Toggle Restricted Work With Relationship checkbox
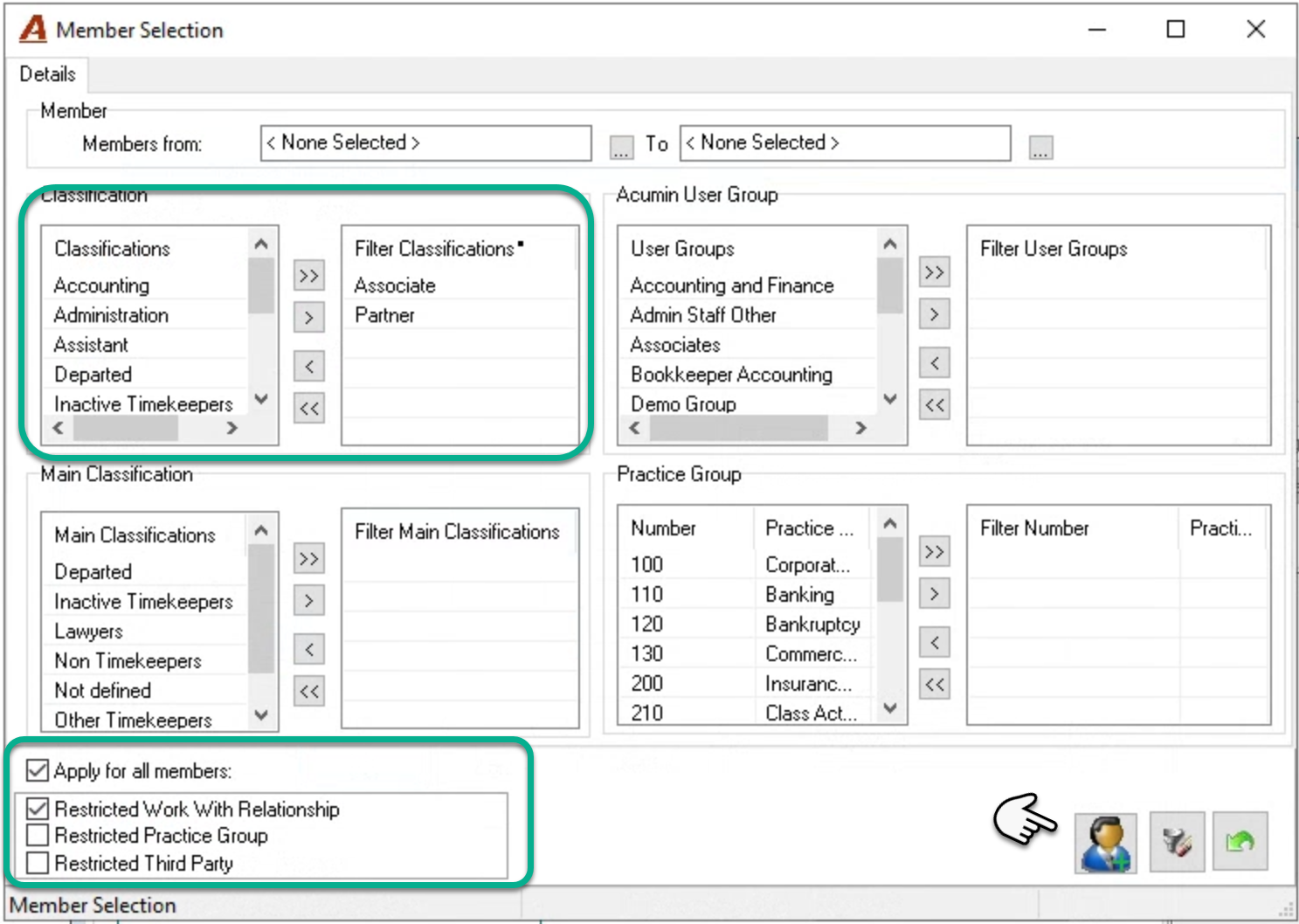 tap(38, 809)
